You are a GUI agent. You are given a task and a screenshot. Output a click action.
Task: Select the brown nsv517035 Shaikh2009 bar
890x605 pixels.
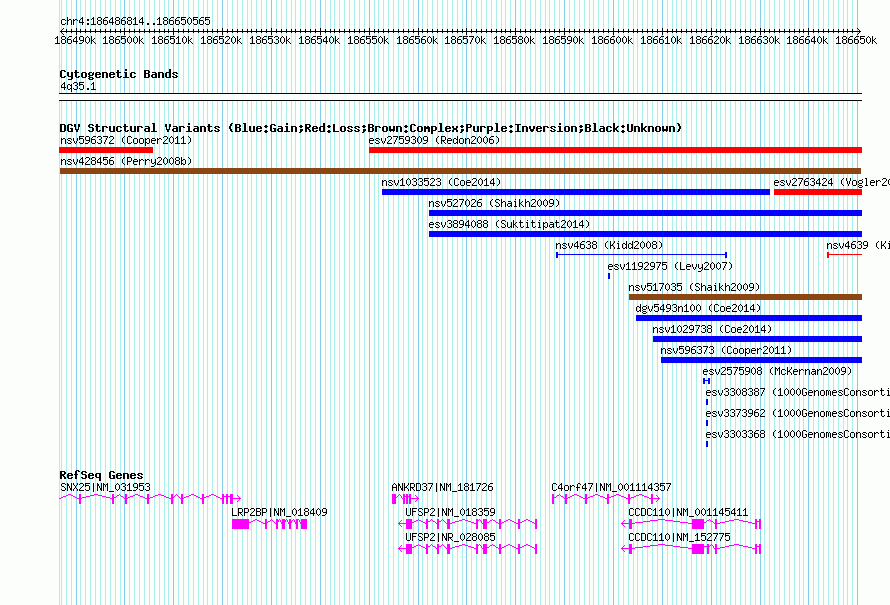point(745,297)
